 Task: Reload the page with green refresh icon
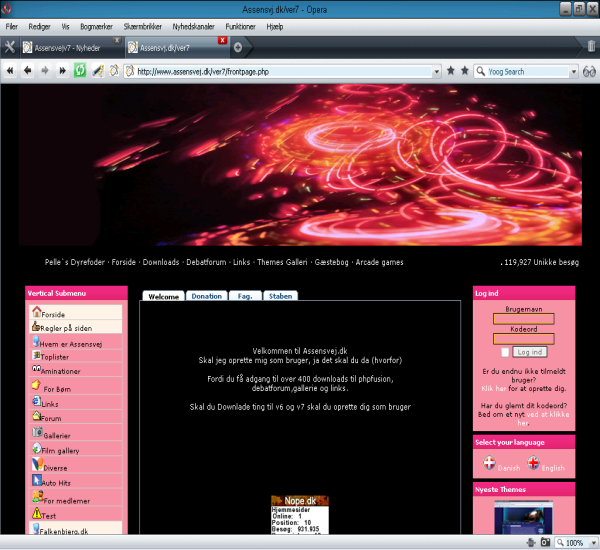coord(80,70)
